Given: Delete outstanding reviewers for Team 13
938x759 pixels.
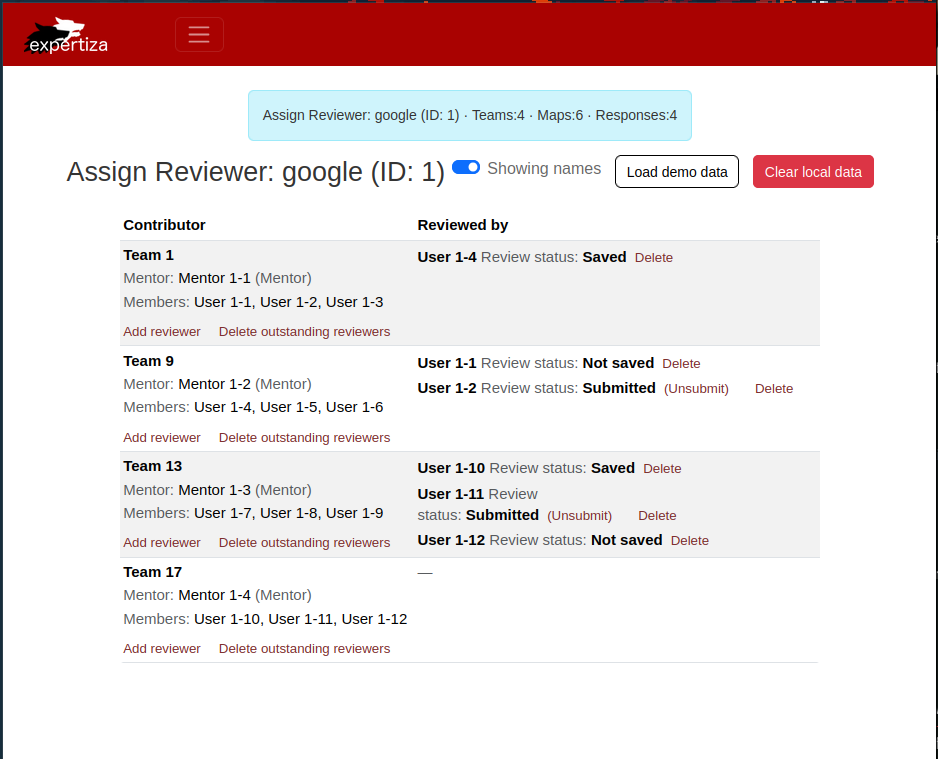Looking at the screenshot, I should (304, 543).
